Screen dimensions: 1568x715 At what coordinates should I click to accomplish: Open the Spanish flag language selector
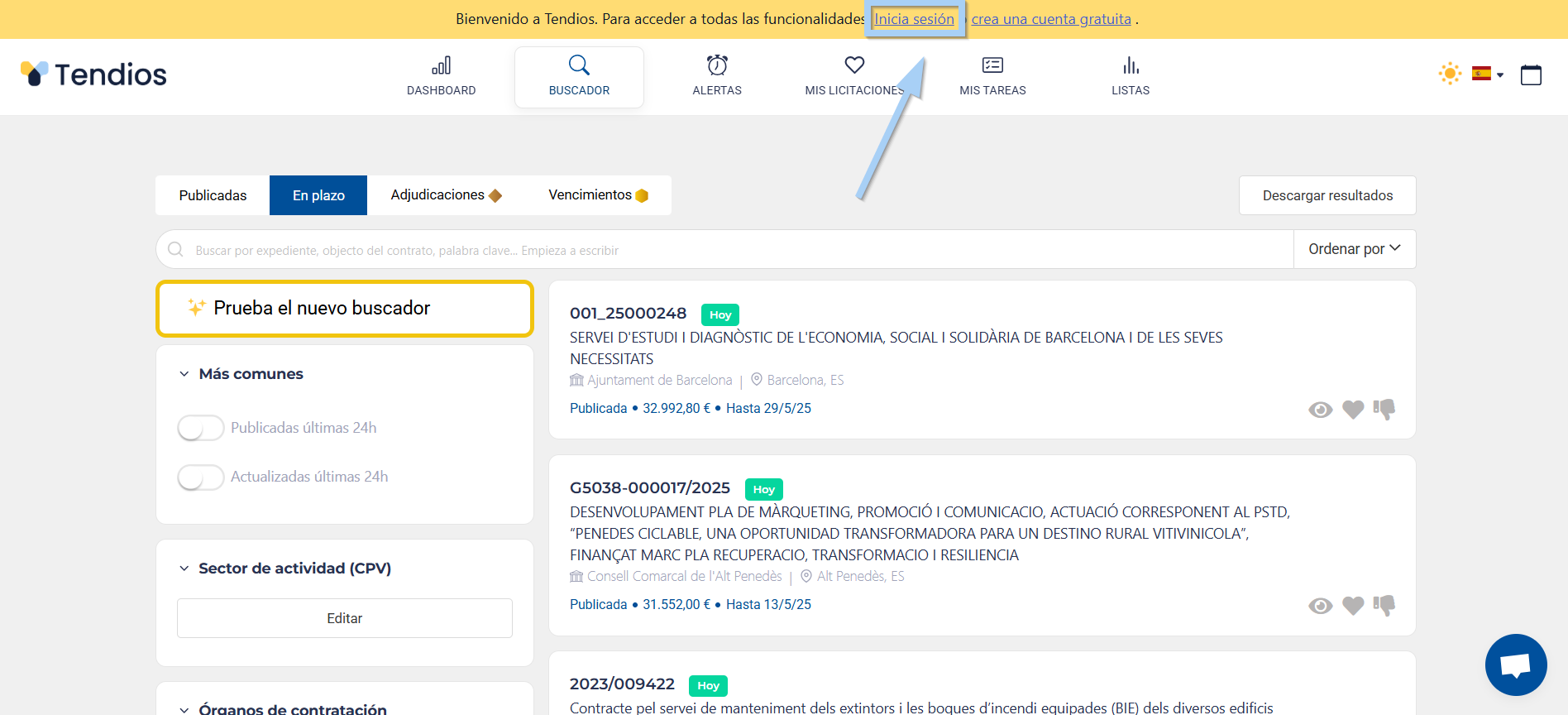pyautogui.click(x=1487, y=74)
